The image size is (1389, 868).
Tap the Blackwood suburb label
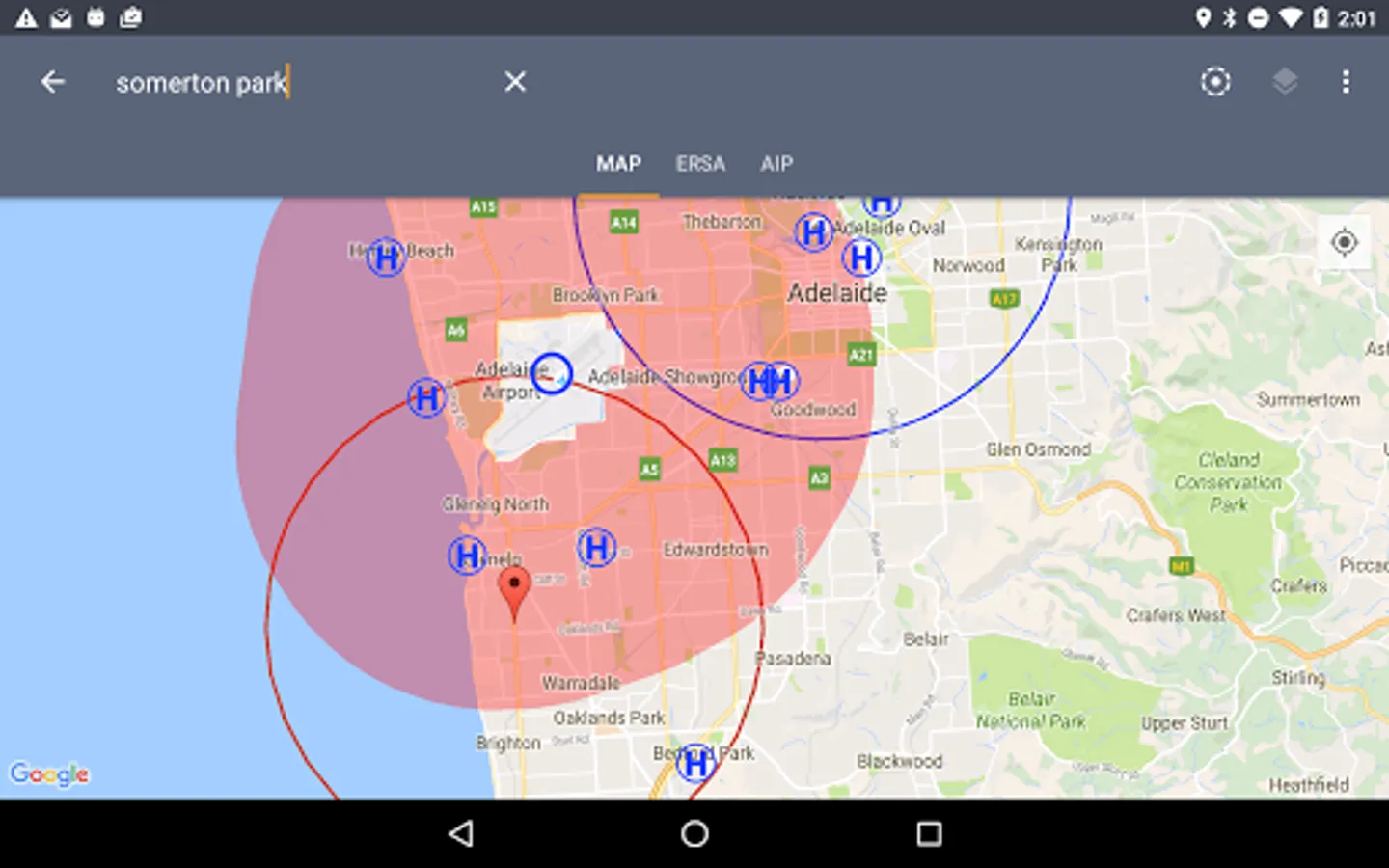pos(900,762)
